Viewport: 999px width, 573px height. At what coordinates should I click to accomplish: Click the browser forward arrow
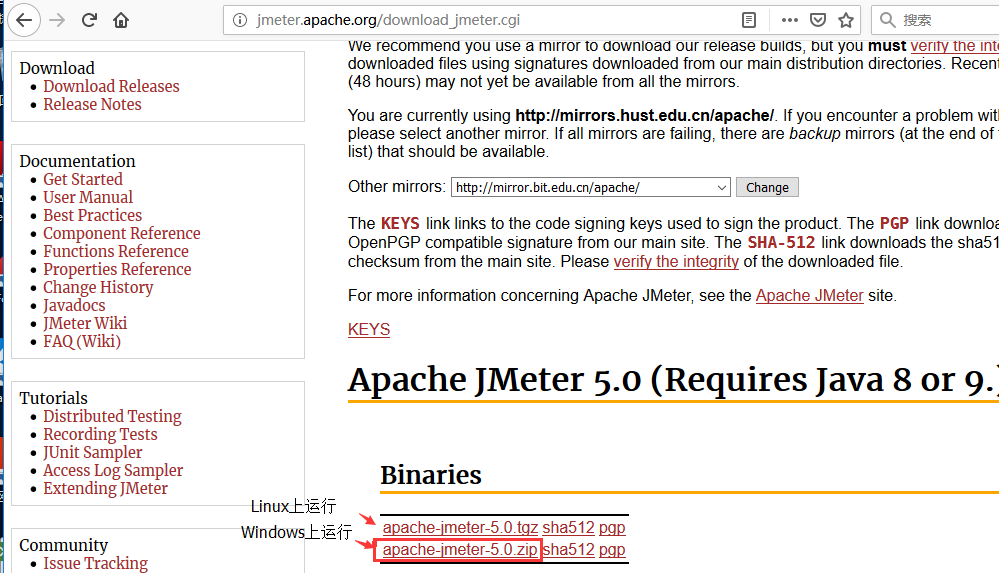(57, 20)
